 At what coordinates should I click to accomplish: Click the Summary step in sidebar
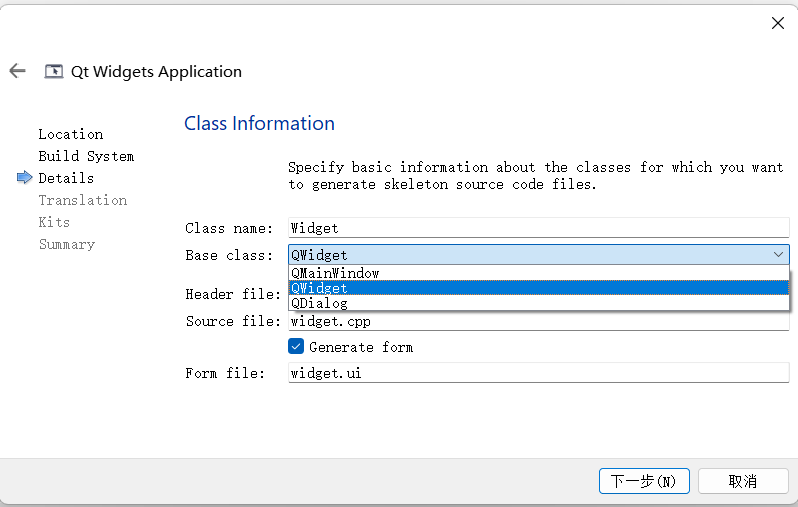coord(67,244)
